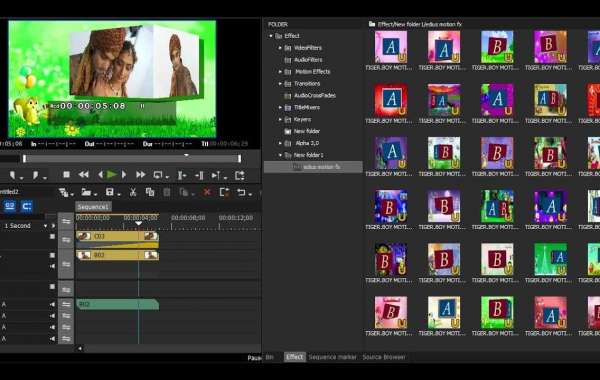Viewport: 600px width, 380px height.
Task: Click the timeline playhead marker on the ruler
Action: click(139, 223)
